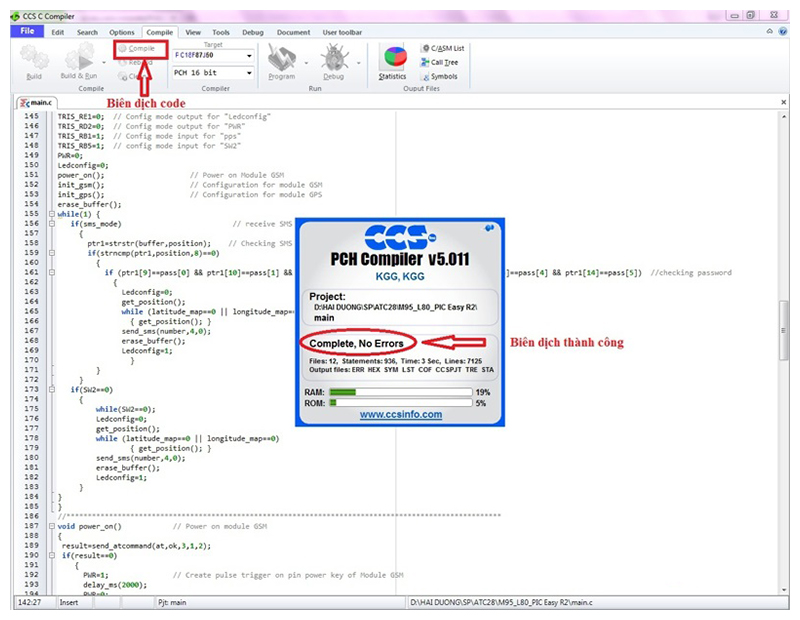The height and width of the screenshot is (620, 800).
Task: Select the main.c file tab
Action: click(x=37, y=103)
